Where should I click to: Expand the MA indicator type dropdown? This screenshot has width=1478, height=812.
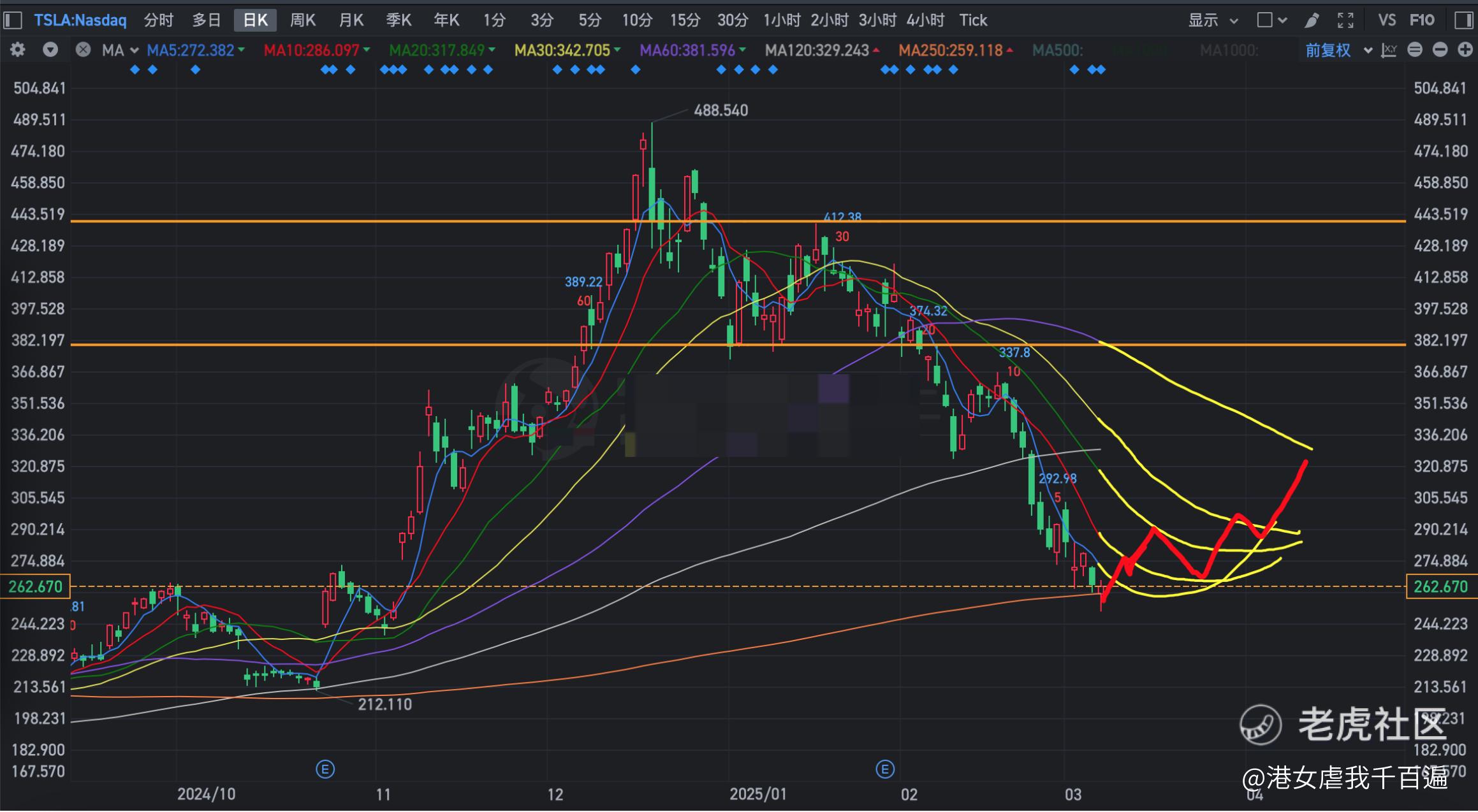click(x=120, y=50)
